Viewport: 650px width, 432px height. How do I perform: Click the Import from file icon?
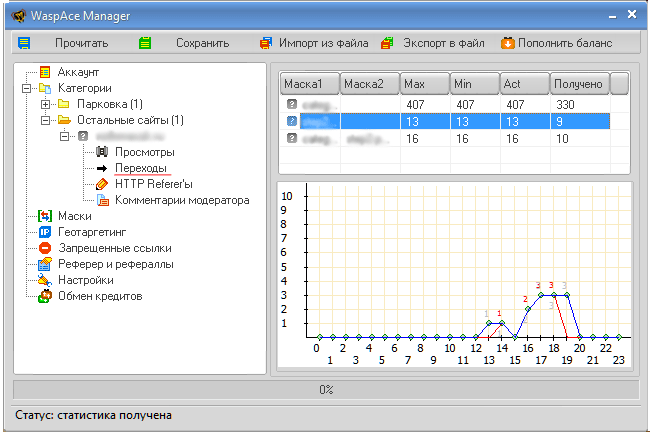266,43
